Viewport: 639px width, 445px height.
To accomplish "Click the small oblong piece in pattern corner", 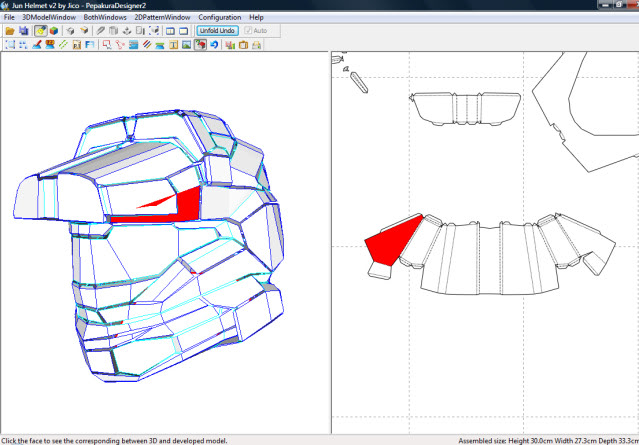I will pos(359,83).
